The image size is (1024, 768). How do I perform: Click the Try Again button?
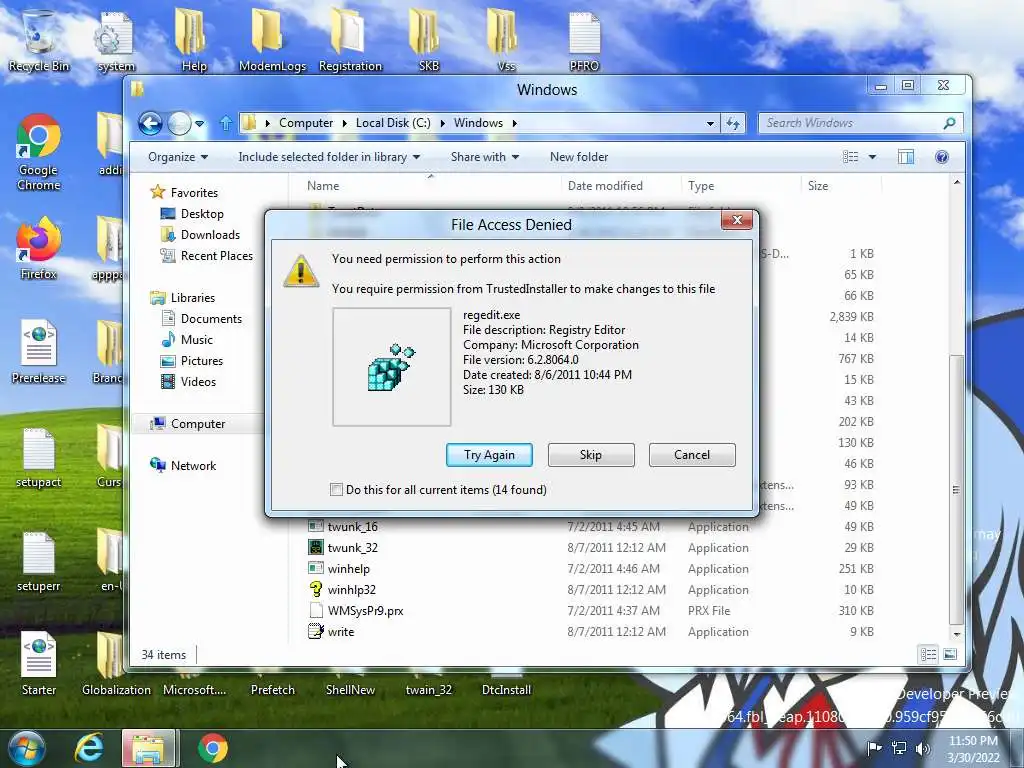click(489, 455)
